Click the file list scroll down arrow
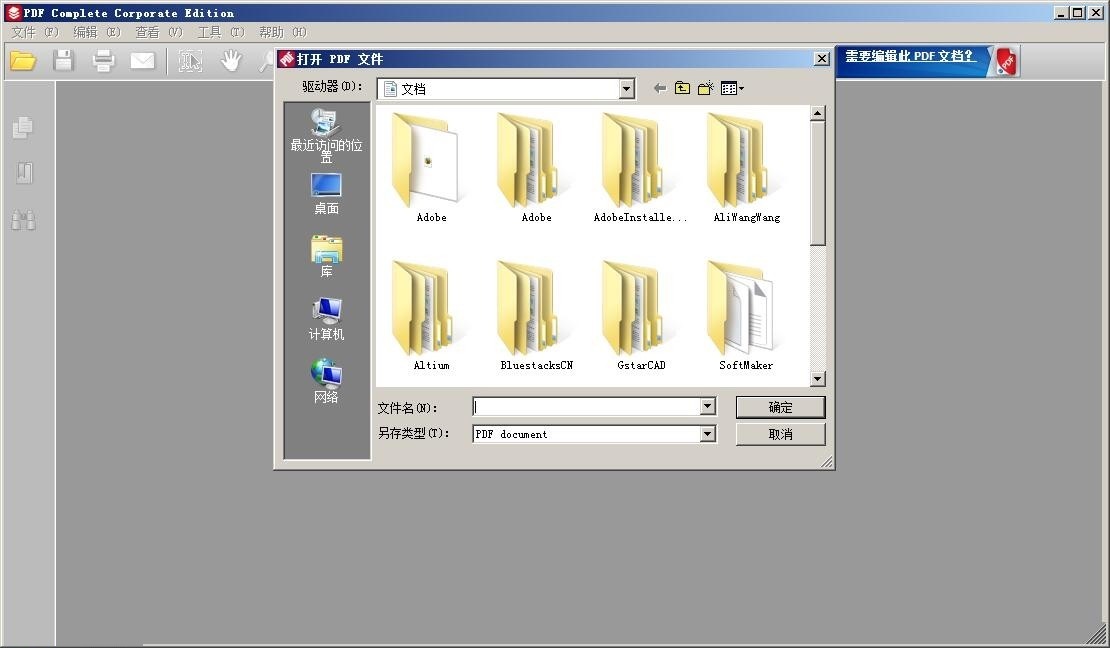The image size is (1110, 648). (818, 379)
